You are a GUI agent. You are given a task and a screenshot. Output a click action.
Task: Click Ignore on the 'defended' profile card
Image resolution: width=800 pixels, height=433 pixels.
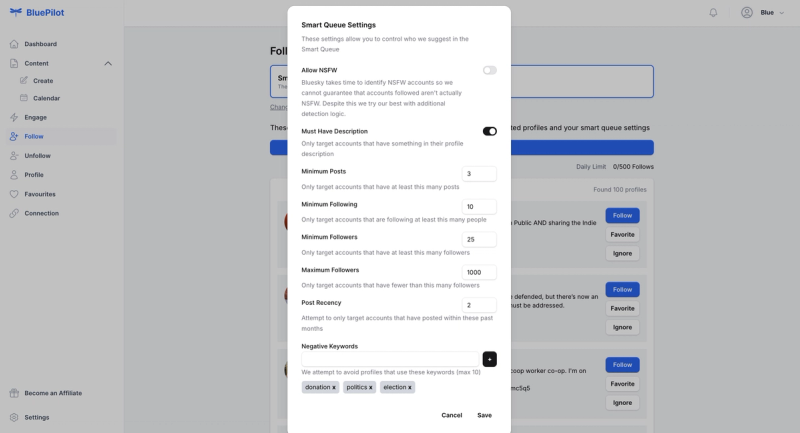622,327
